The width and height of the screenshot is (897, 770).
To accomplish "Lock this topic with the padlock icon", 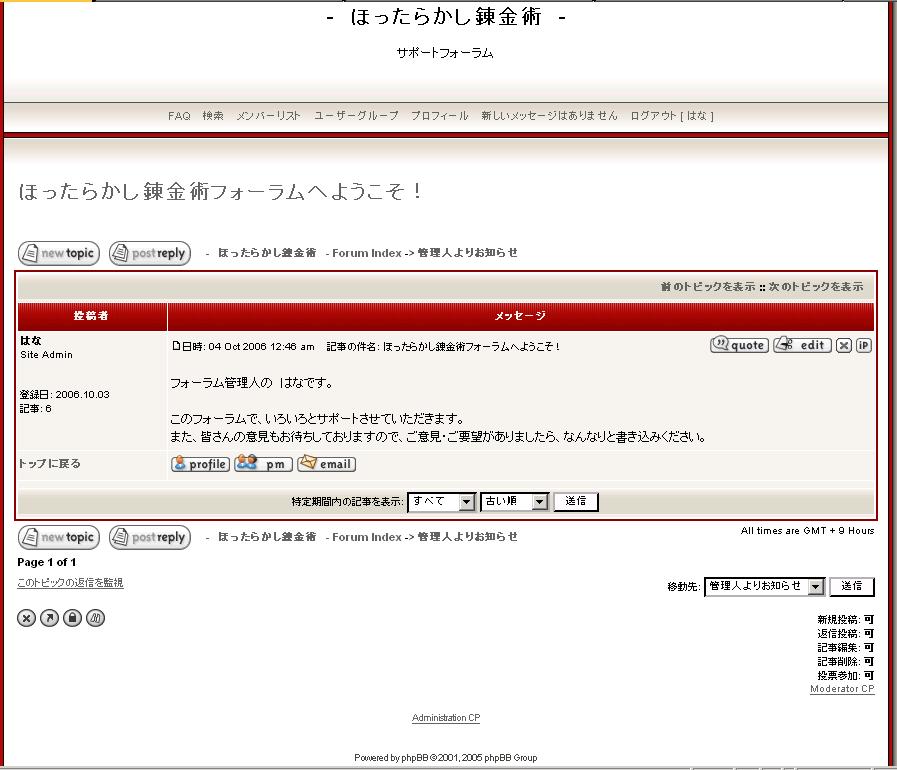I will click(72, 618).
